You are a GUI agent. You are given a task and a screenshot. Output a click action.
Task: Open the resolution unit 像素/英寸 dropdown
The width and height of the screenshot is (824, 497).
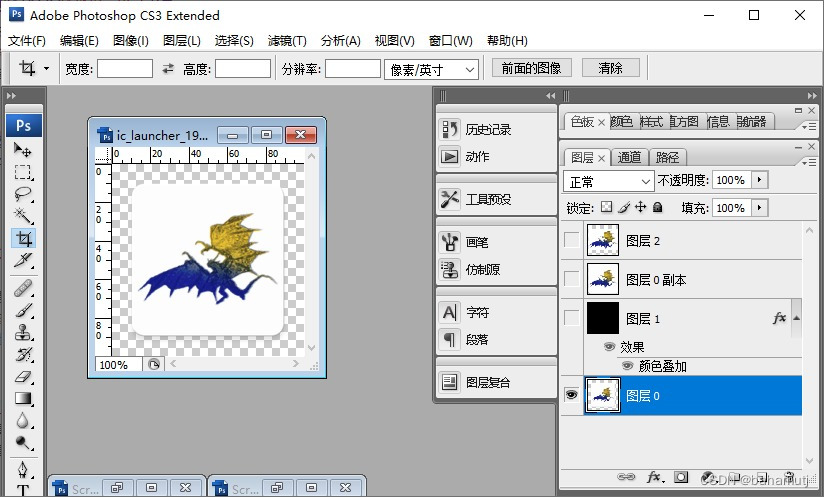(x=431, y=69)
